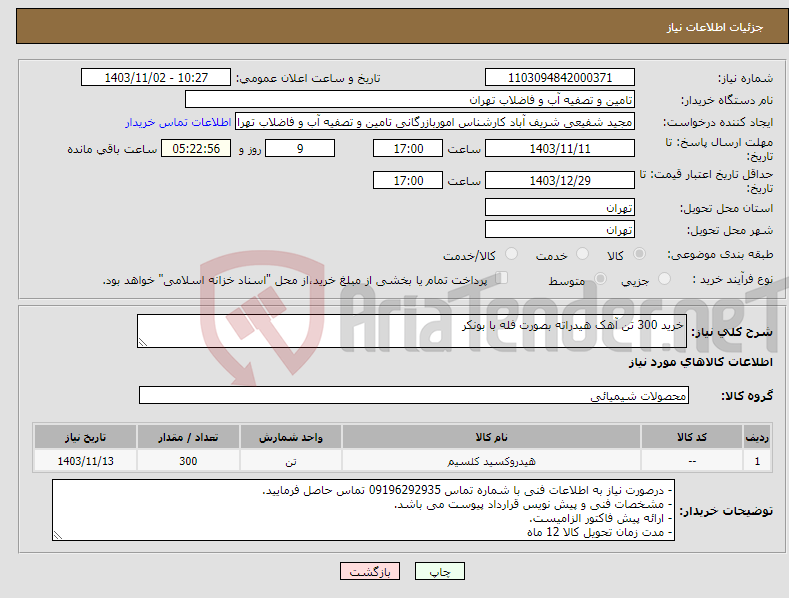Toggle the اسناد خزانه اسلامی payment checkbox
789x598 pixels.
tap(501, 278)
